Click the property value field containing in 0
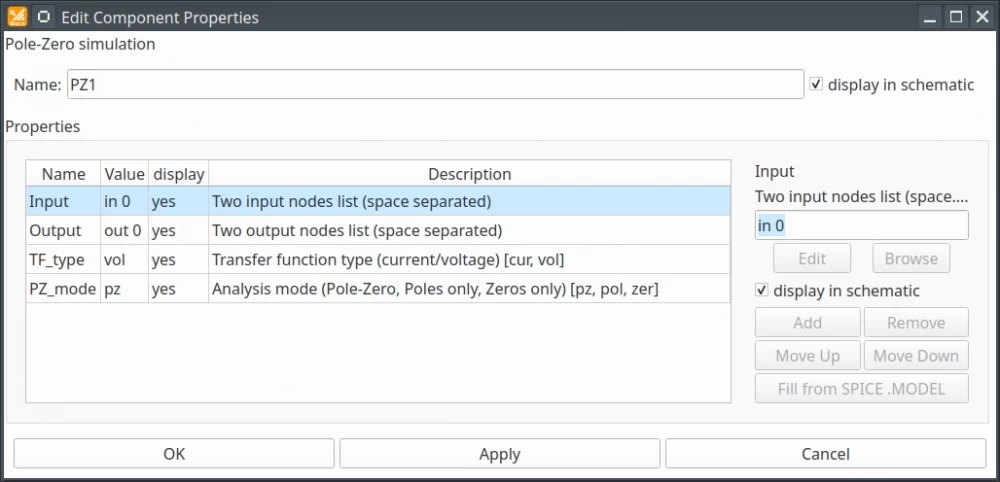Image resolution: width=1000 pixels, height=482 pixels. pos(862,225)
